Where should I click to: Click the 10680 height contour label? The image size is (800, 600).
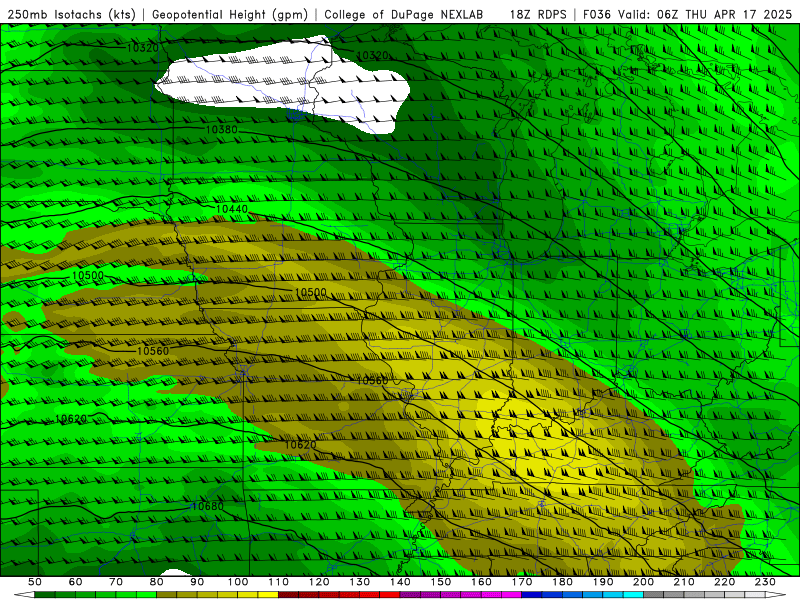click(208, 506)
